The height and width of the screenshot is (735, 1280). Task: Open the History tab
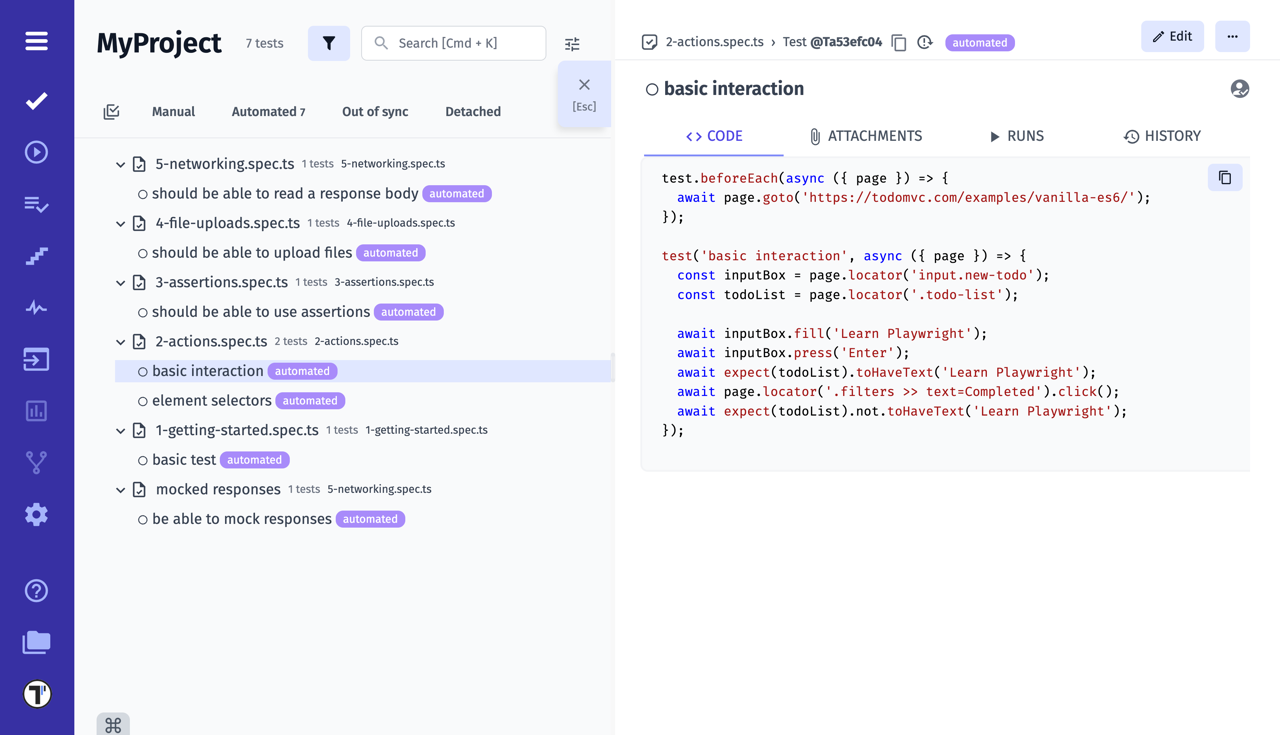click(1162, 136)
